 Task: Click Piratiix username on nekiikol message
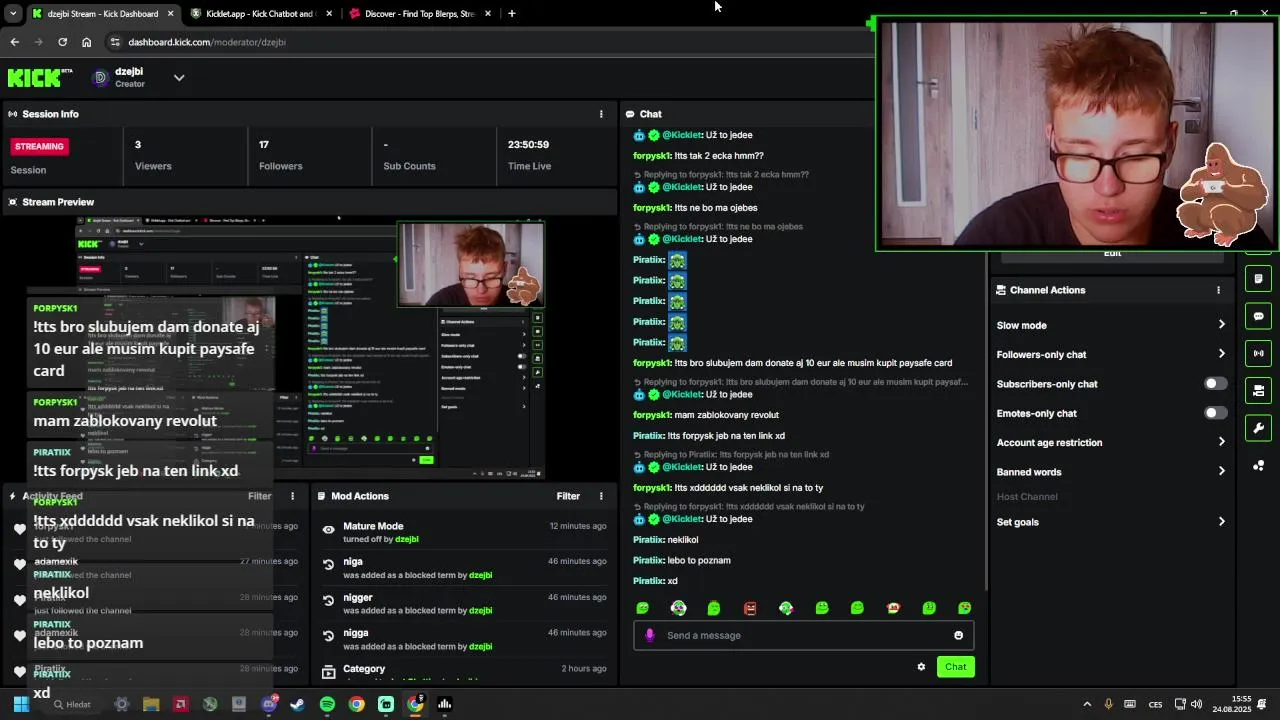[x=649, y=540]
